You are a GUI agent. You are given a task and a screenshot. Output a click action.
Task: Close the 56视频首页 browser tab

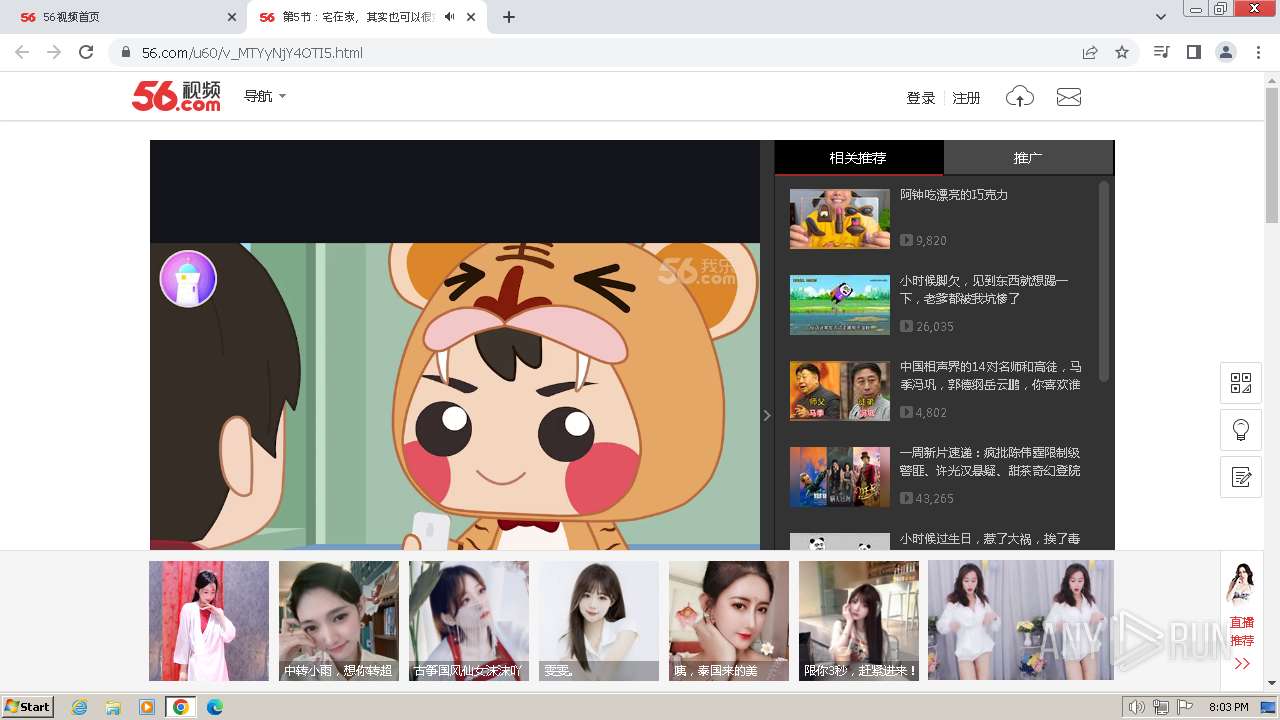pos(232,17)
